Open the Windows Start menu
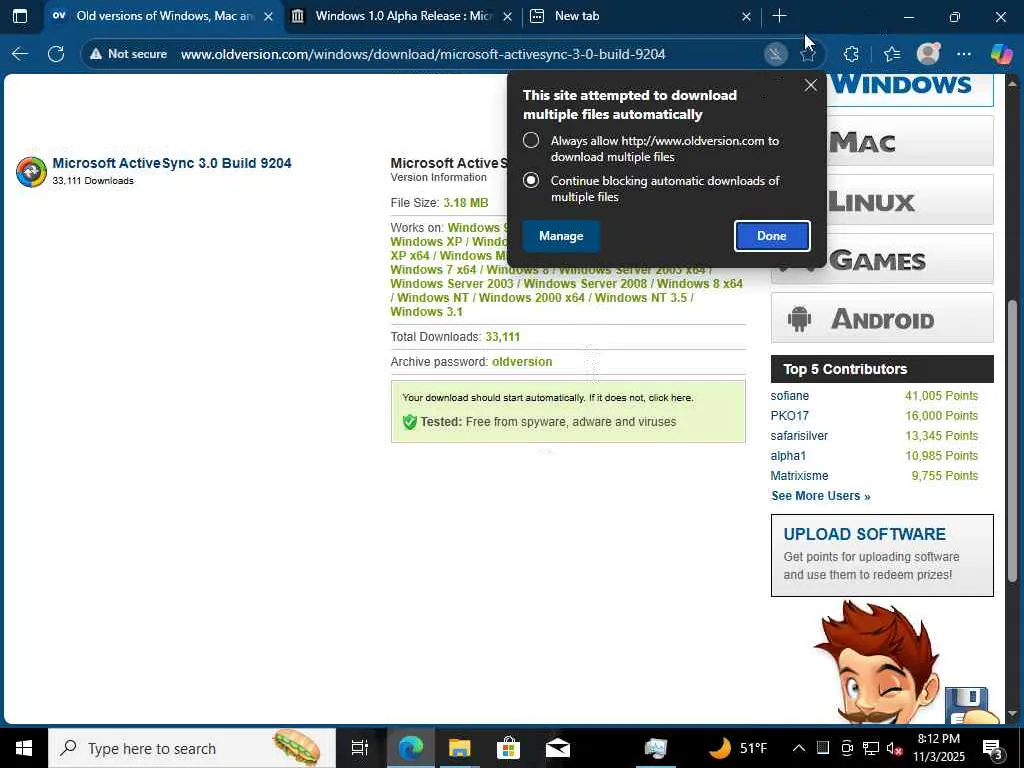Image resolution: width=1024 pixels, height=768 pixels. (x=24, y=748)
